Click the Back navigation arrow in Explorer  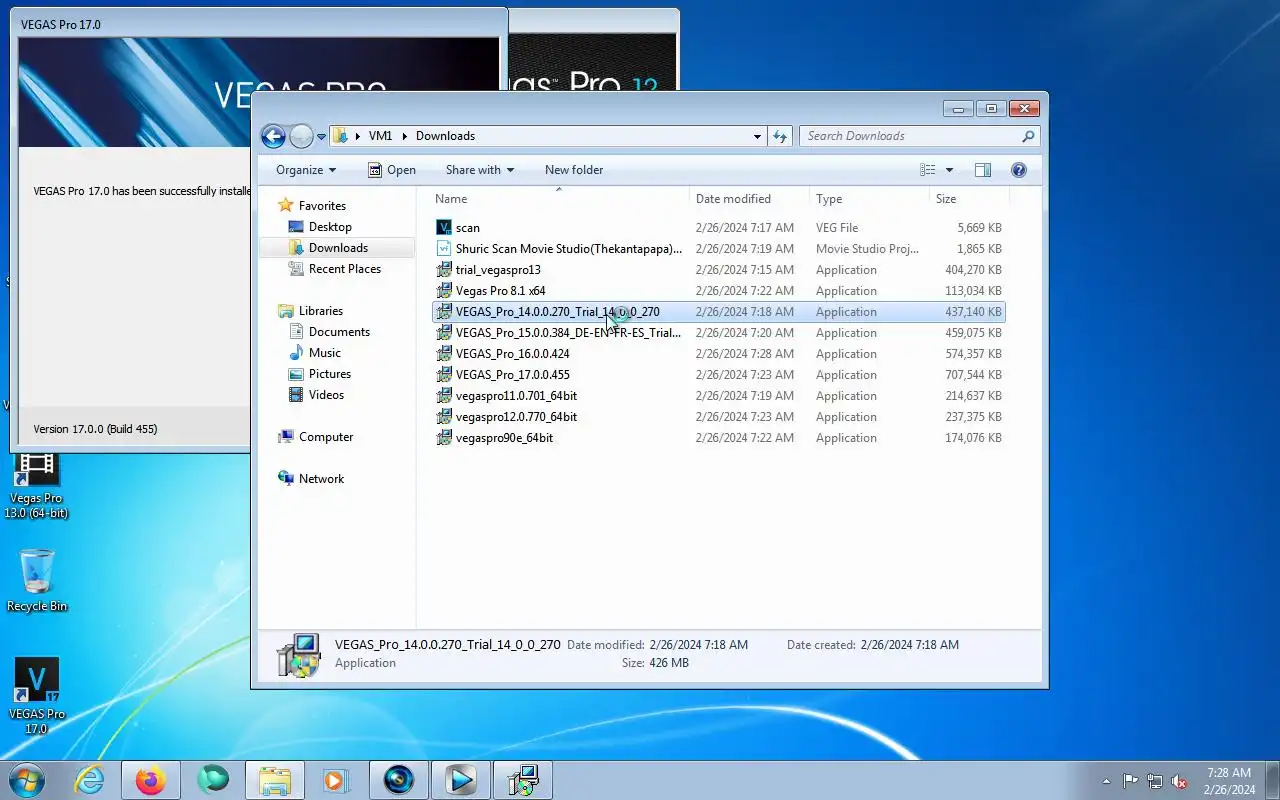coord(273,136)
